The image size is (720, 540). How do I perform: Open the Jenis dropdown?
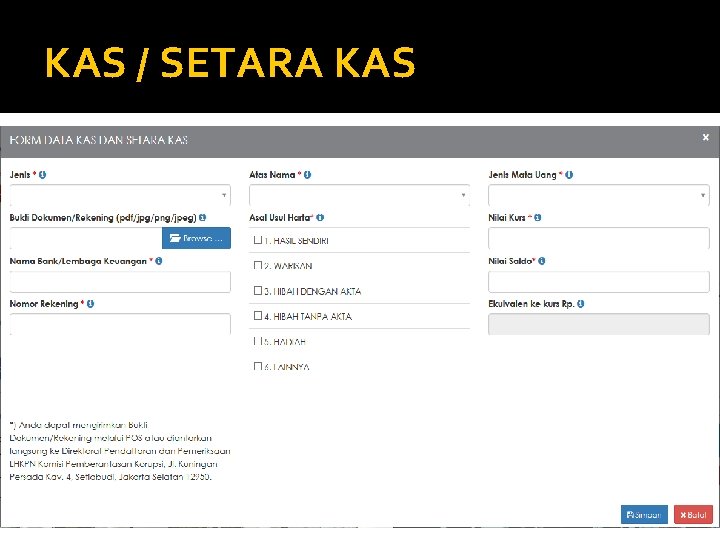pos(120,196)
